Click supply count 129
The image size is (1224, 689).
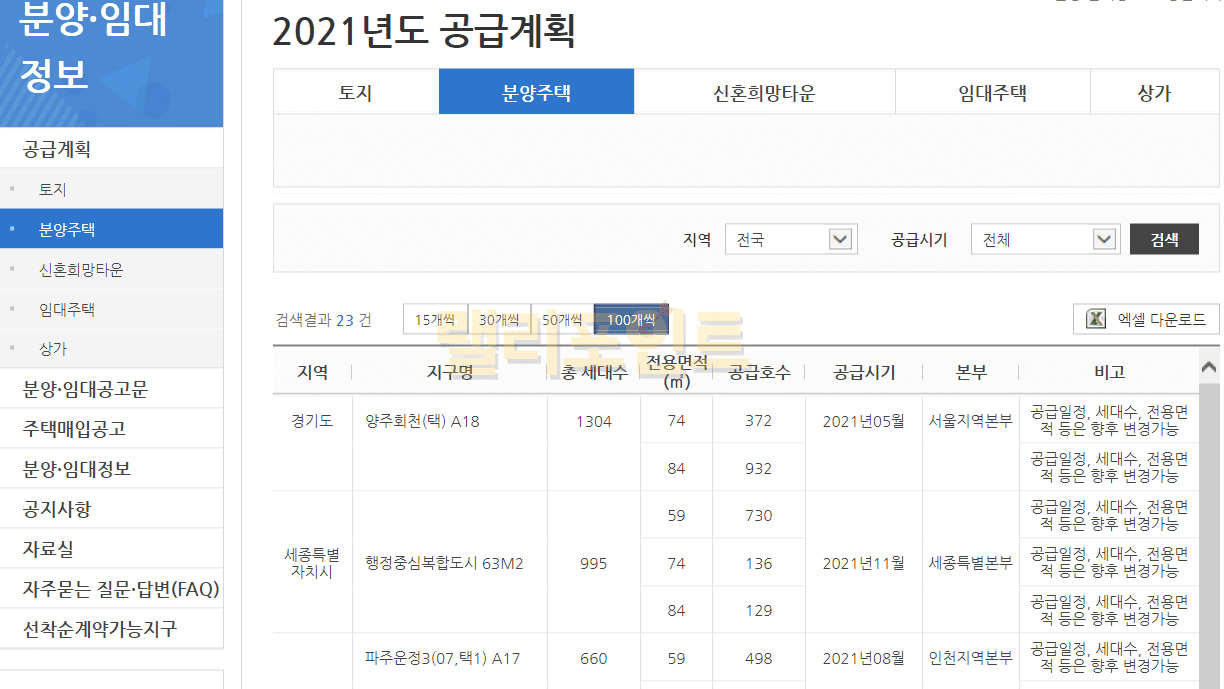pyautogui.click(x=759, y=610)
